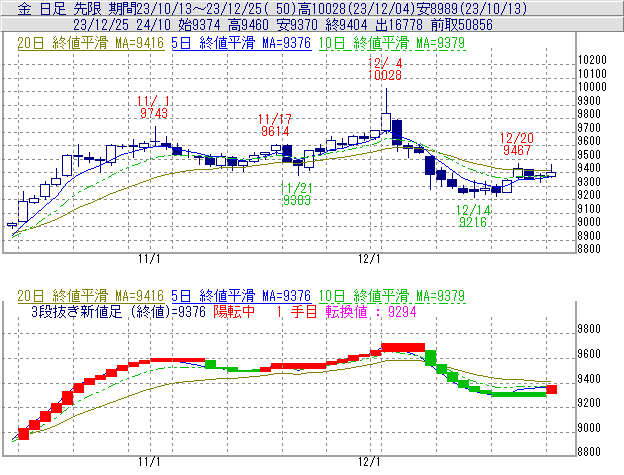Click the first red block at lower chart start

23,434
